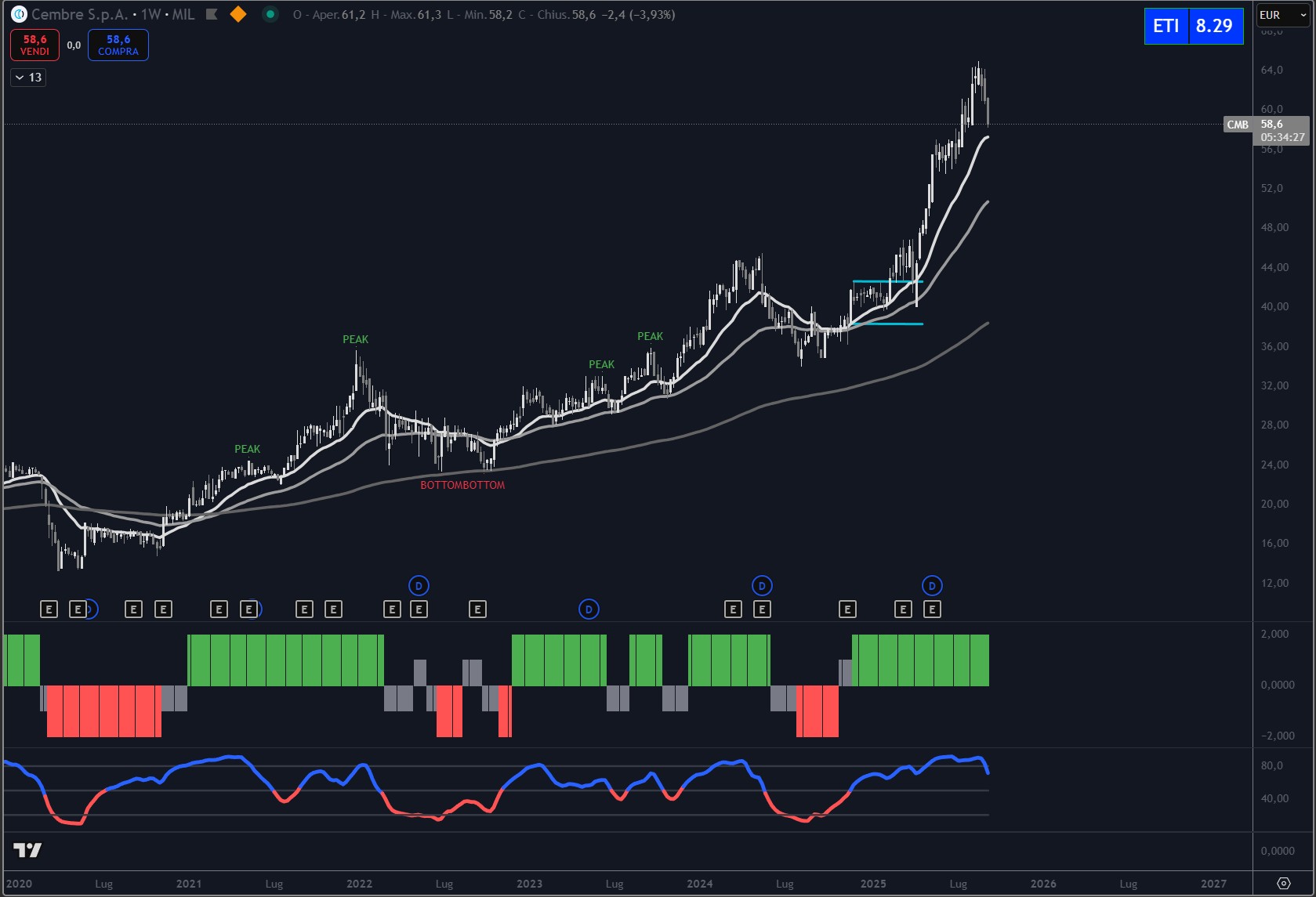Click the dividend D marker near 2023
The height and width of the screenshot is (897, 1316).
click(589, 609)
